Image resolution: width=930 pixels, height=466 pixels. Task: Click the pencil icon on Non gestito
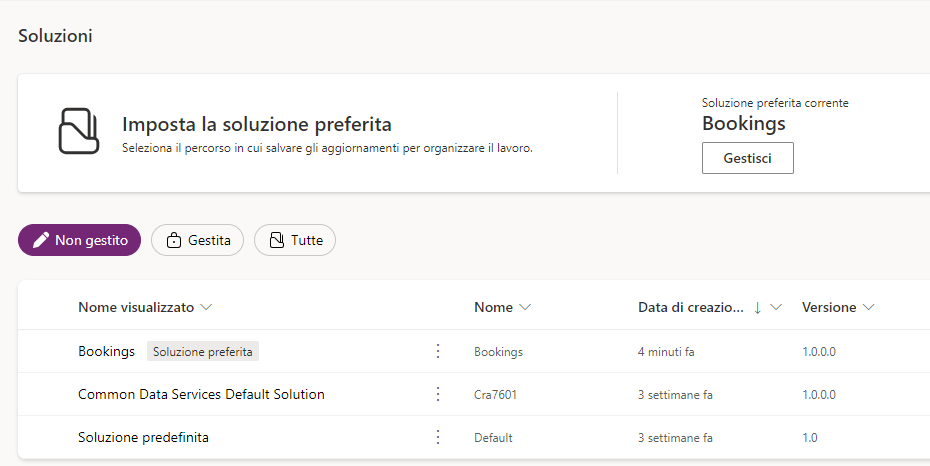click(x=41, y=240)
